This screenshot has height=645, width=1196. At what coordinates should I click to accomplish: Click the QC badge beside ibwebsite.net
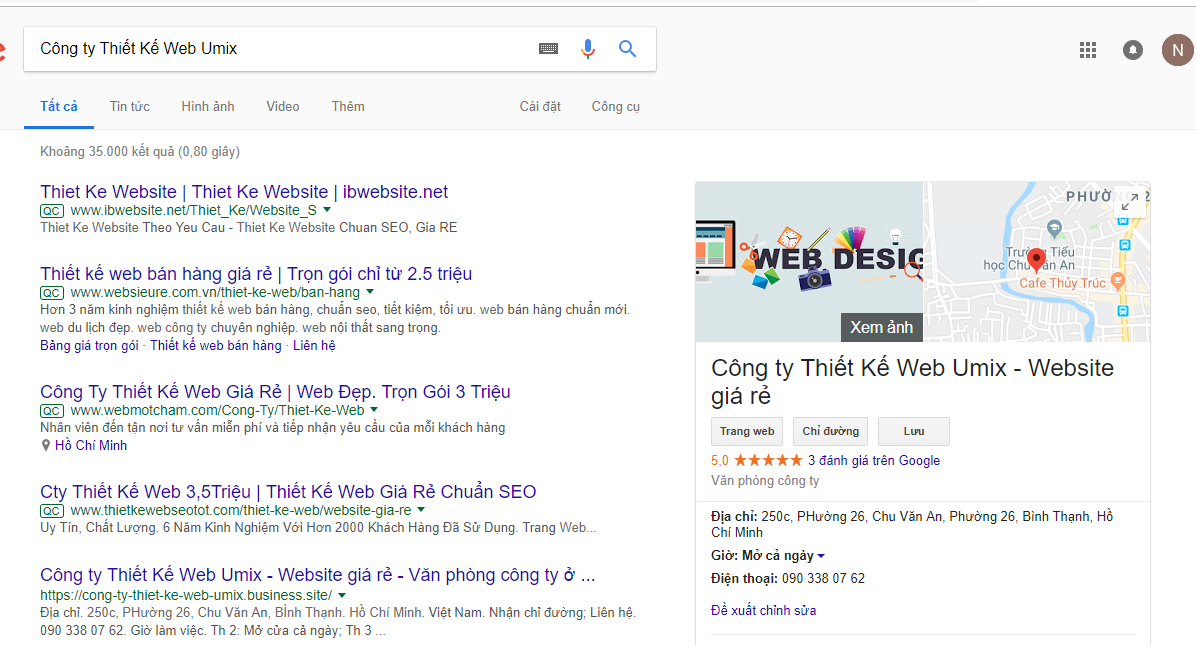tap(52, 211)
